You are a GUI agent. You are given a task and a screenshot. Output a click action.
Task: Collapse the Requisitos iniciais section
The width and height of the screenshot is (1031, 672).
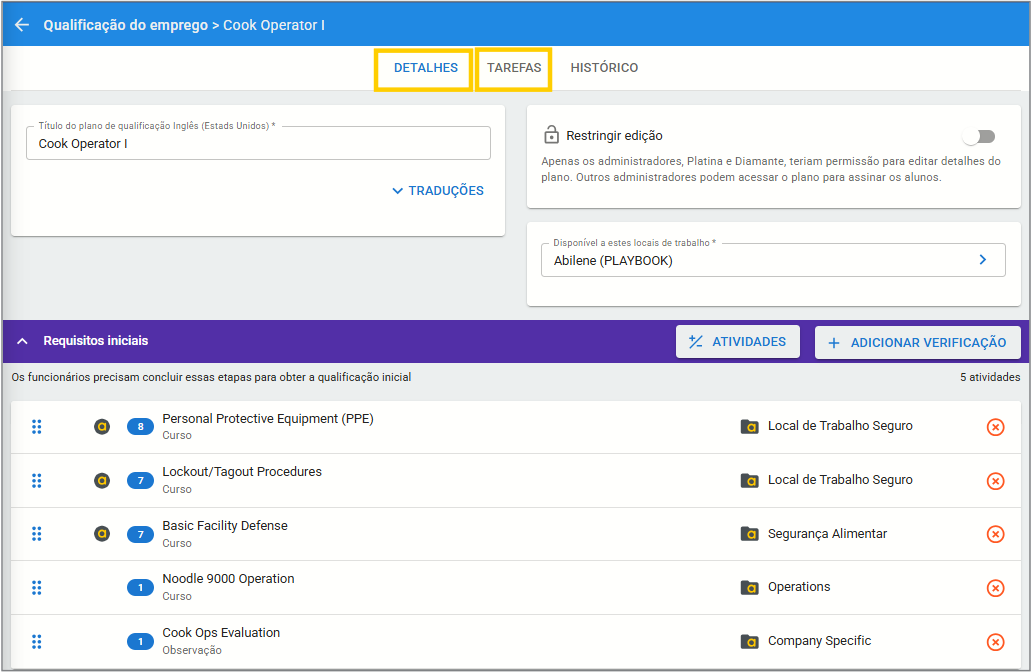22,341
